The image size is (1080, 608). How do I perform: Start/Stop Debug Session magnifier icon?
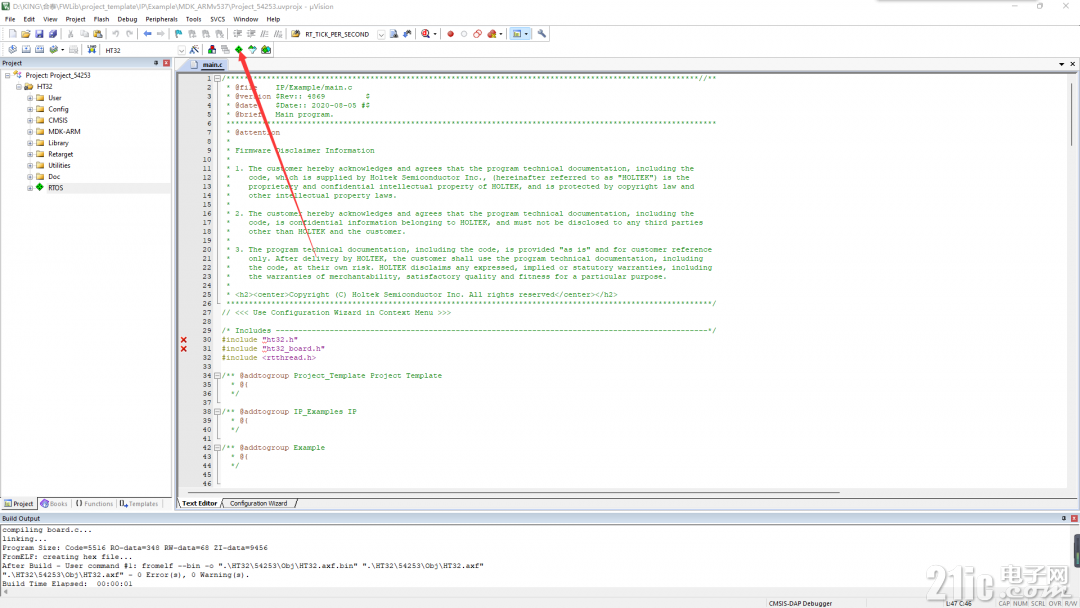[x=426, y=34]
